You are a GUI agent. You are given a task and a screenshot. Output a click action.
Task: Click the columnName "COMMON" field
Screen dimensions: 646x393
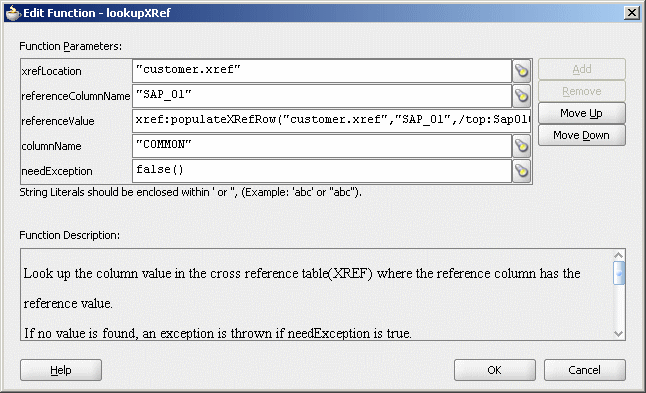pos(322,146)
